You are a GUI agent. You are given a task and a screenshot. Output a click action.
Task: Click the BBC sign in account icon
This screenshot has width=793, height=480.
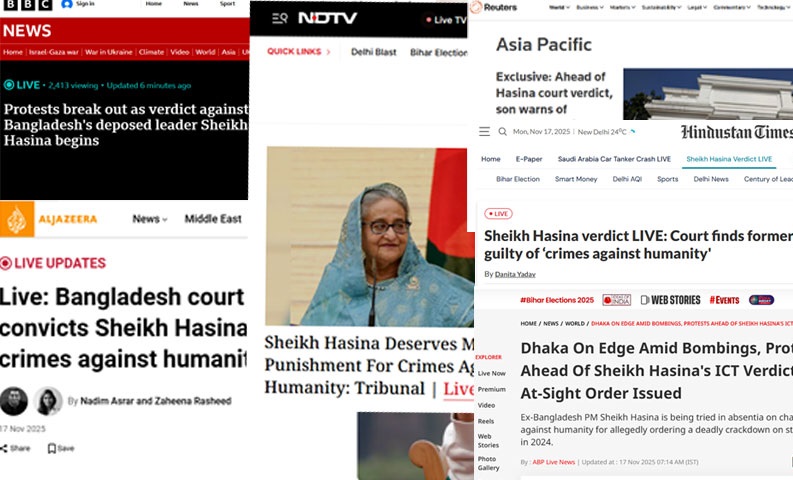click(x=67, y=4)
